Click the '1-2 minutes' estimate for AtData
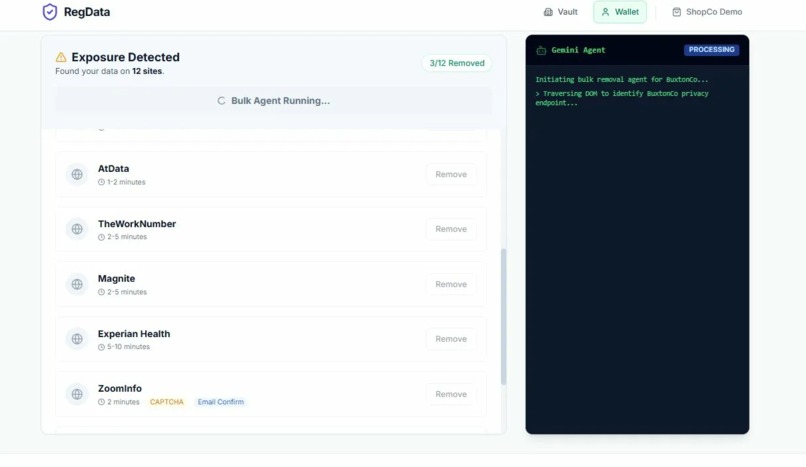This screenshot has height=467, width=806. 126,182
